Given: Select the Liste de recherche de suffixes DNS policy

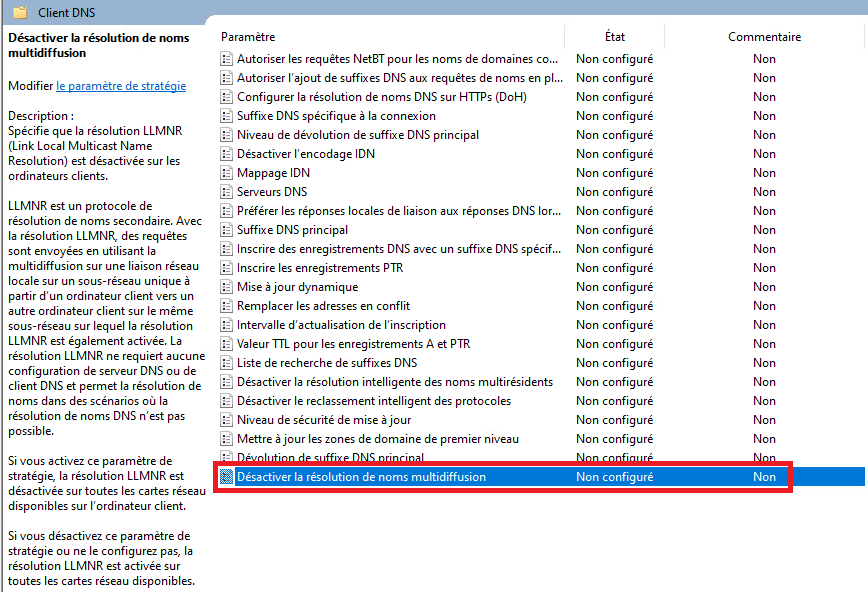Looking at the screenshot, I should coord(327,363).
